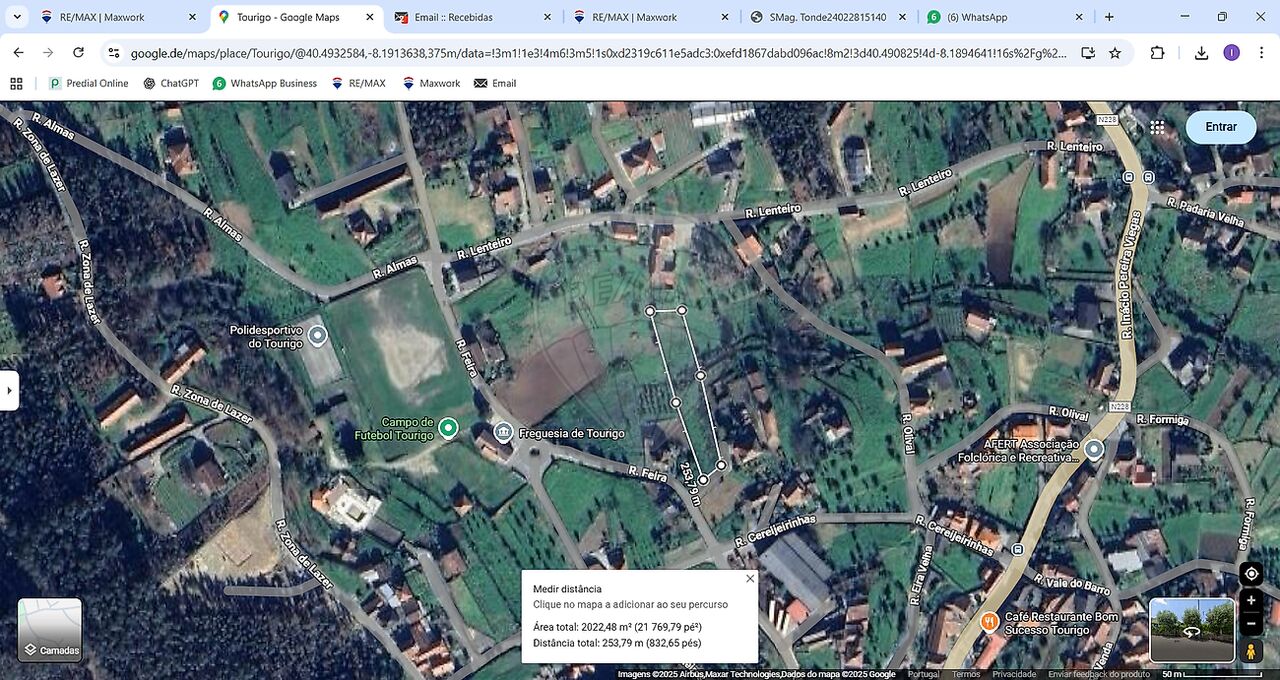Click the my location target button
This screenshot has width=1280, height=680.
click(1251, 574)
